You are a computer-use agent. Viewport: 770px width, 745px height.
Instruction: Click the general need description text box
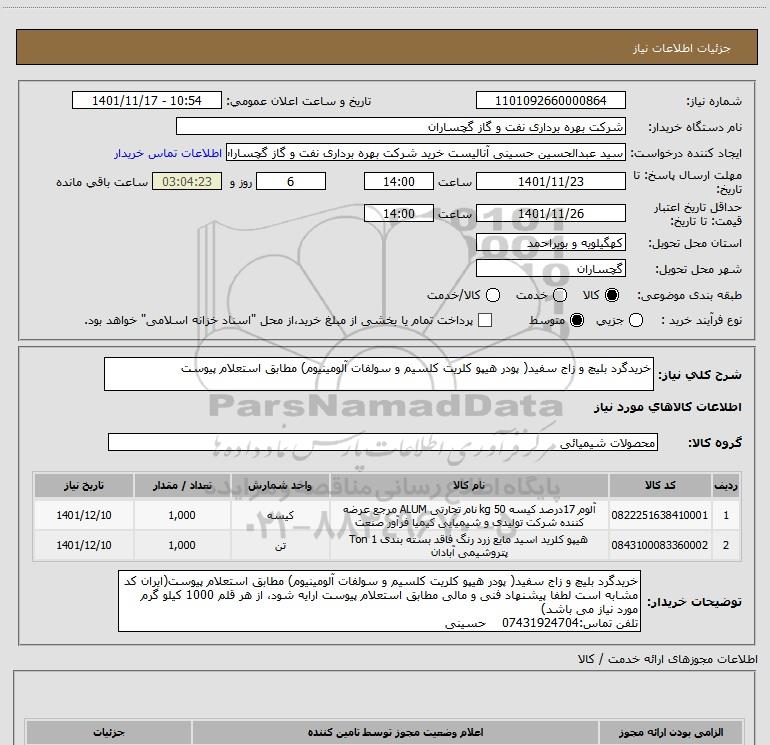click(379, 374)
